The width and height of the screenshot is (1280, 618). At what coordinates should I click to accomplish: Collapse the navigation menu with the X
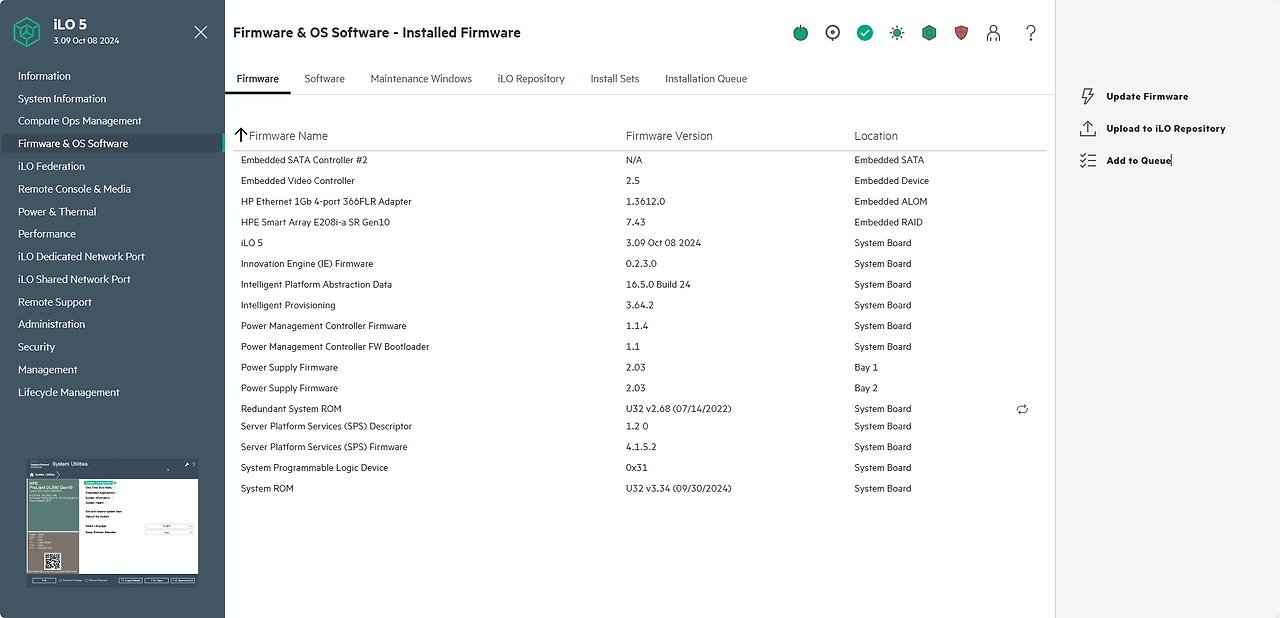point(200,32)
